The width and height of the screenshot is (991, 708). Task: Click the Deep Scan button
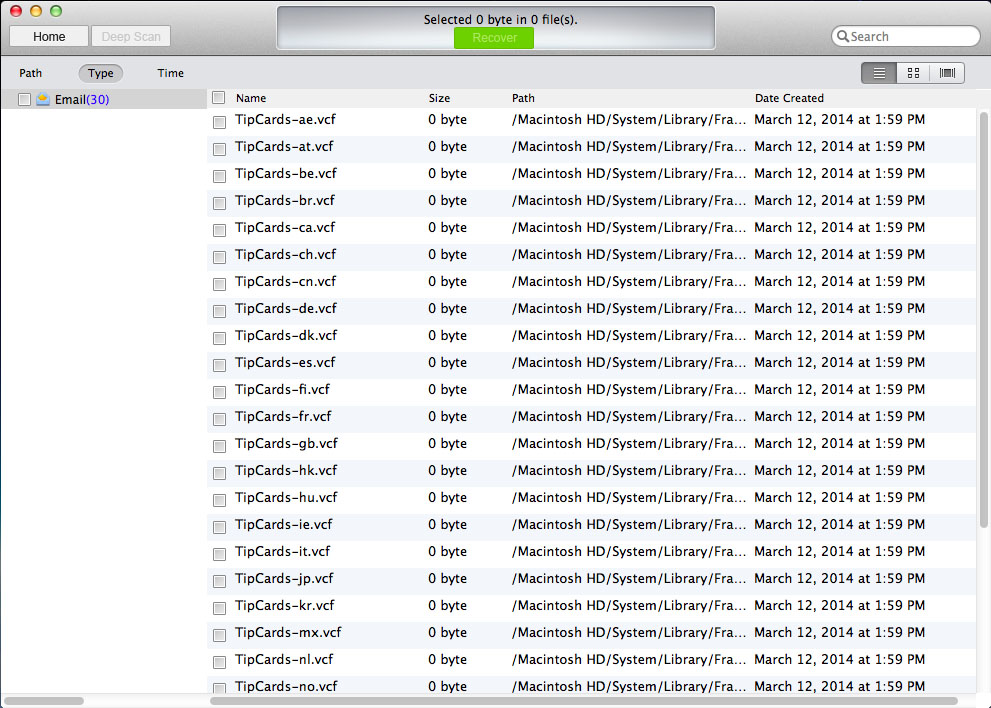131,37
